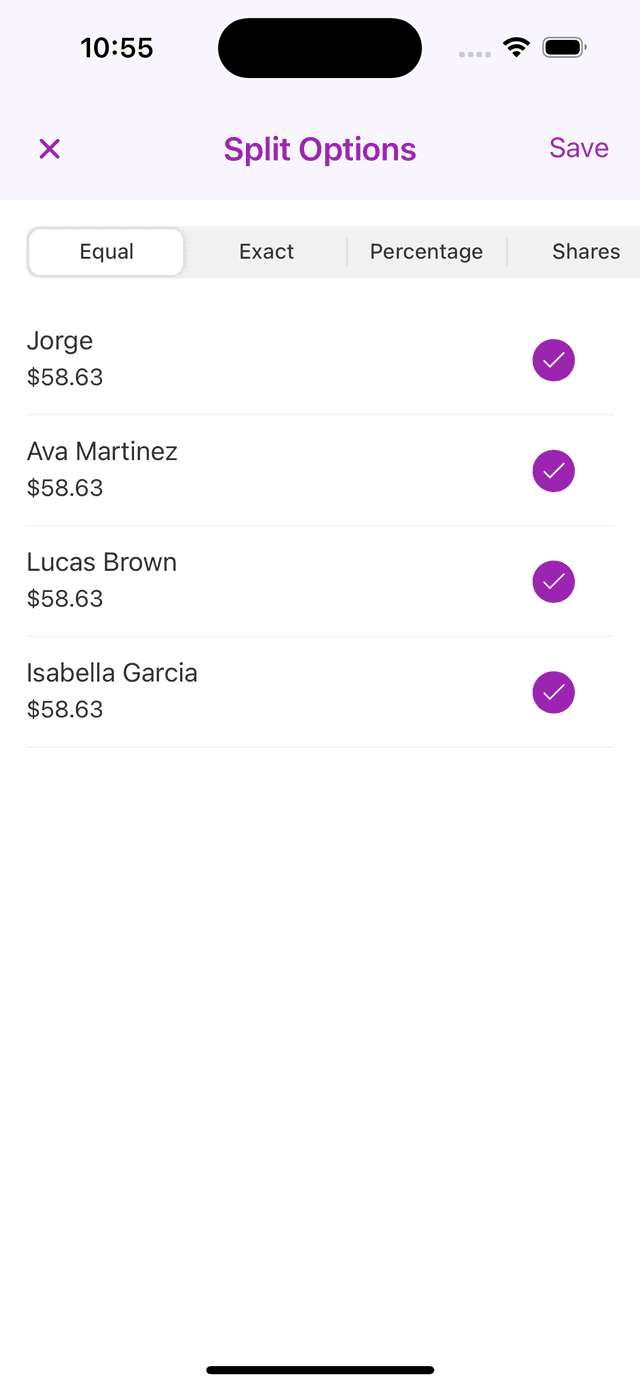
Task: Click the $58.63 amount under Isabella Garcia
Action: pos(65,710)
